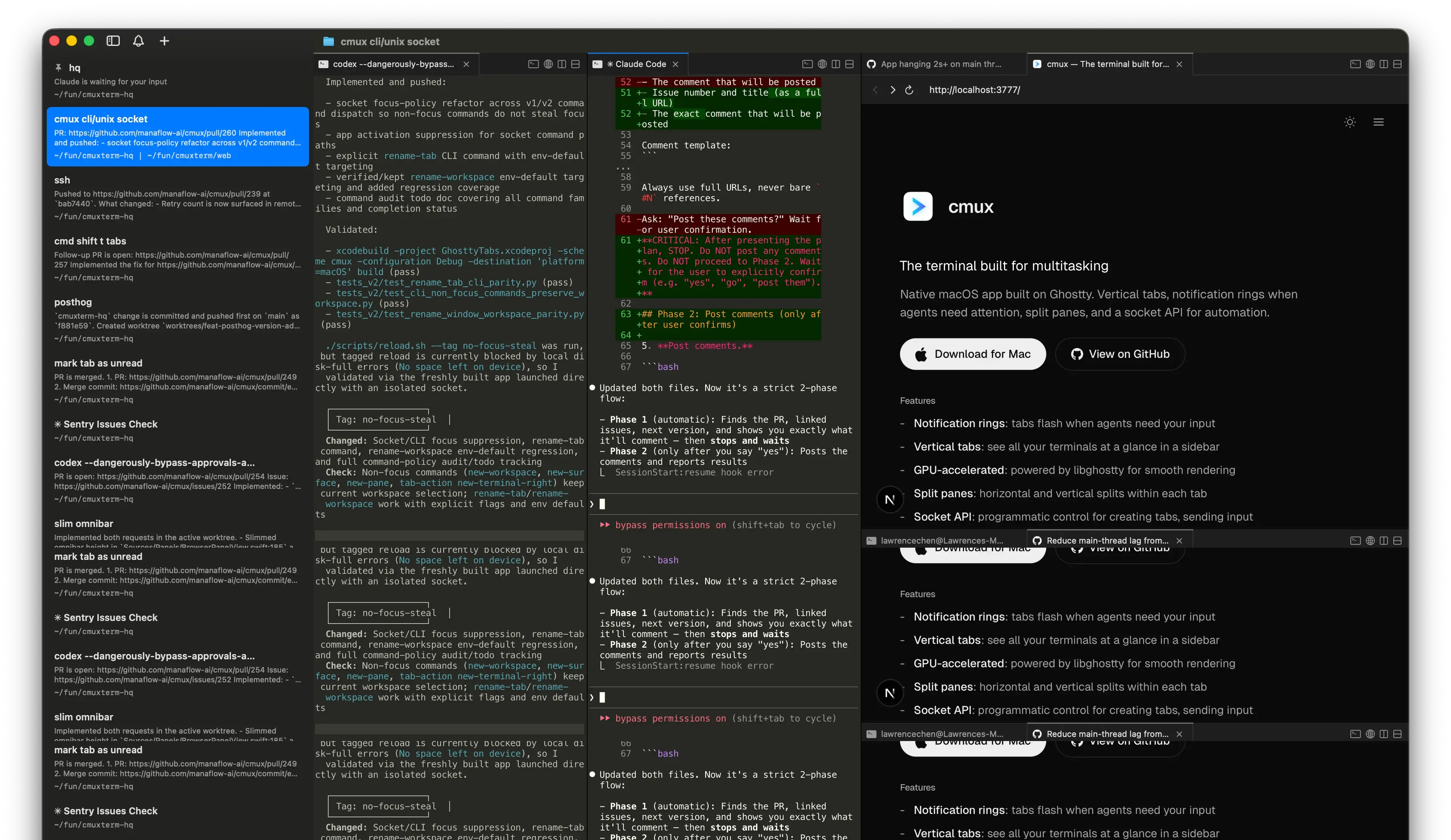Click the split-down icon in the cmux browser tab bar
This screenshot has height=840, width=1451.
coord(1397,65)
